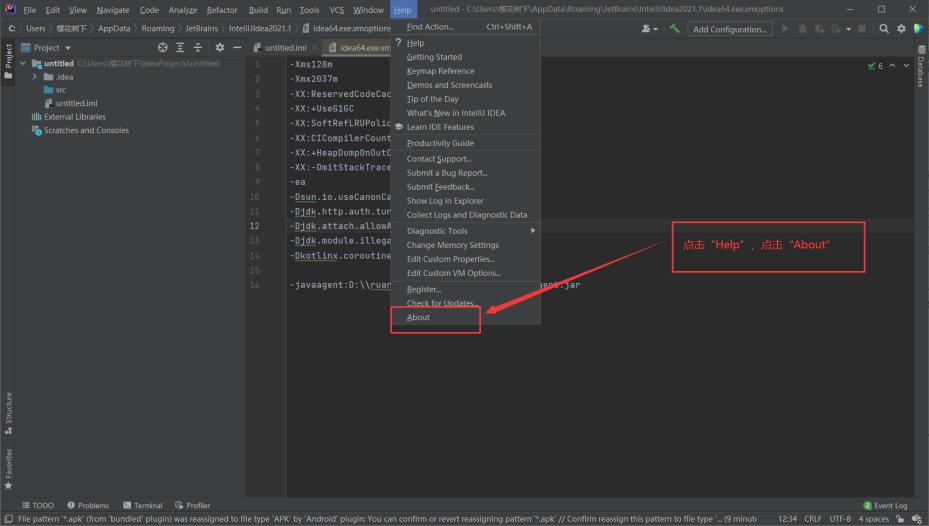Switch to the untitled.iml tab
Screen dimensions: 929x526
point(286,47)
